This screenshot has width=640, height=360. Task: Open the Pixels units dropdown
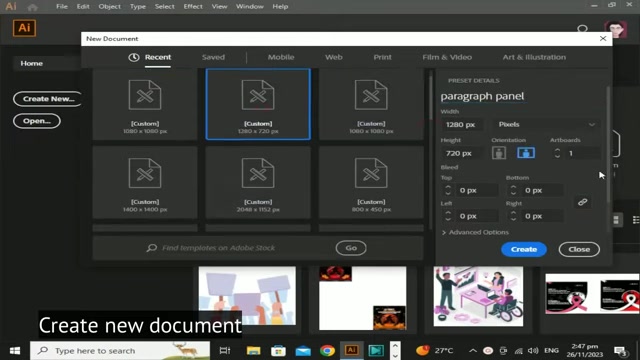coord(547,124)
